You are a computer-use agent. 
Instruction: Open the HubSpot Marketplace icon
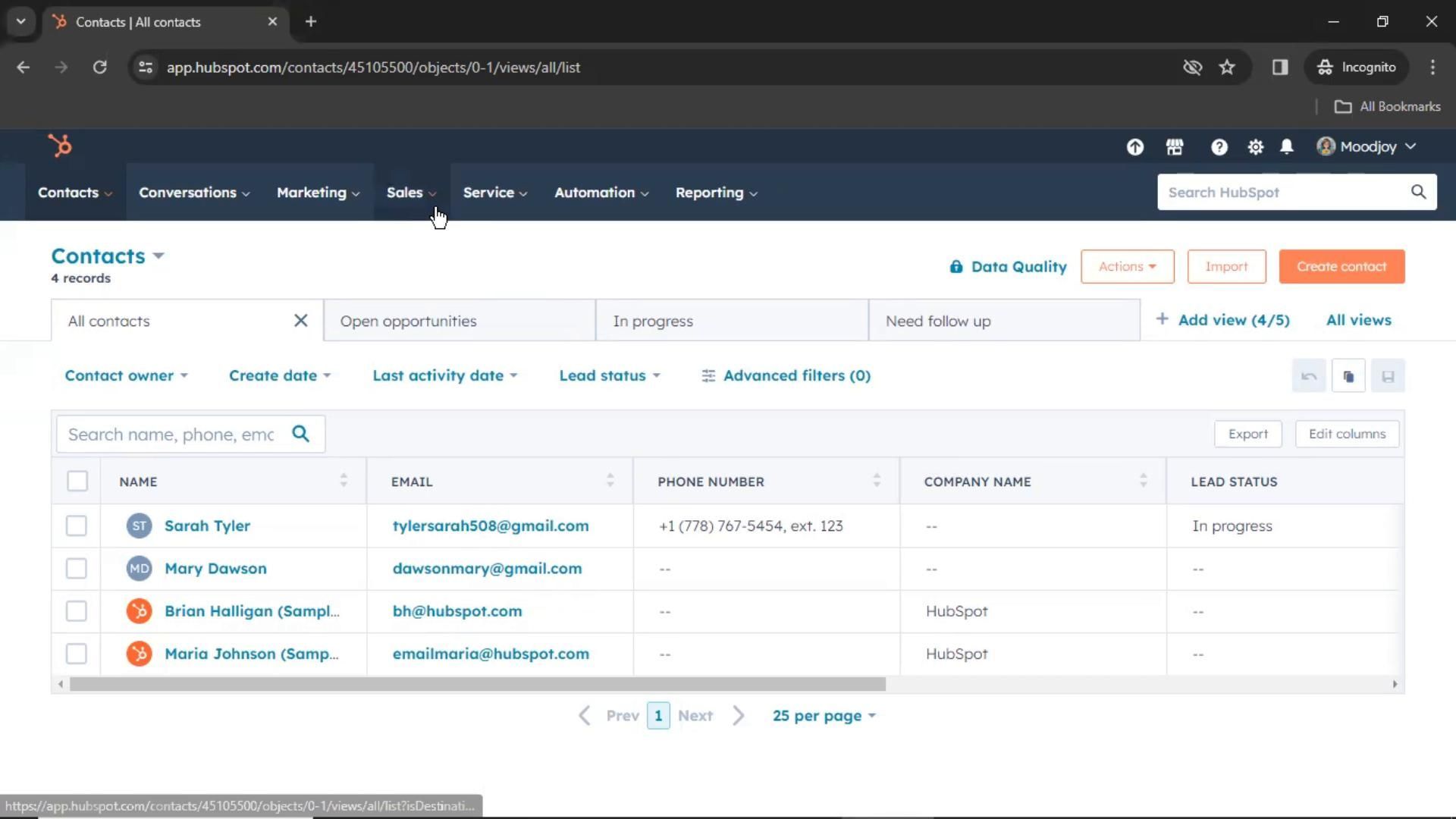click(x=1175, y=147)
